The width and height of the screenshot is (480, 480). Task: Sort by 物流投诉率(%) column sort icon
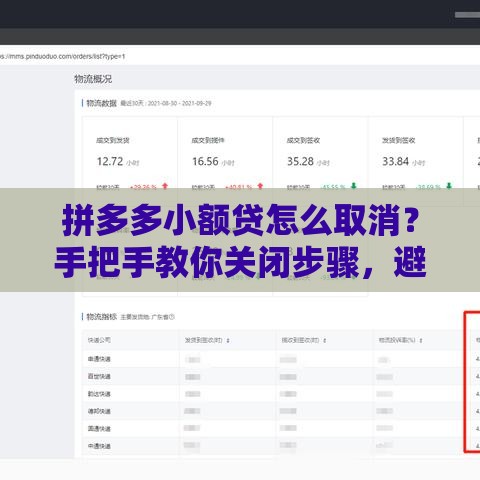pos(421,340)
